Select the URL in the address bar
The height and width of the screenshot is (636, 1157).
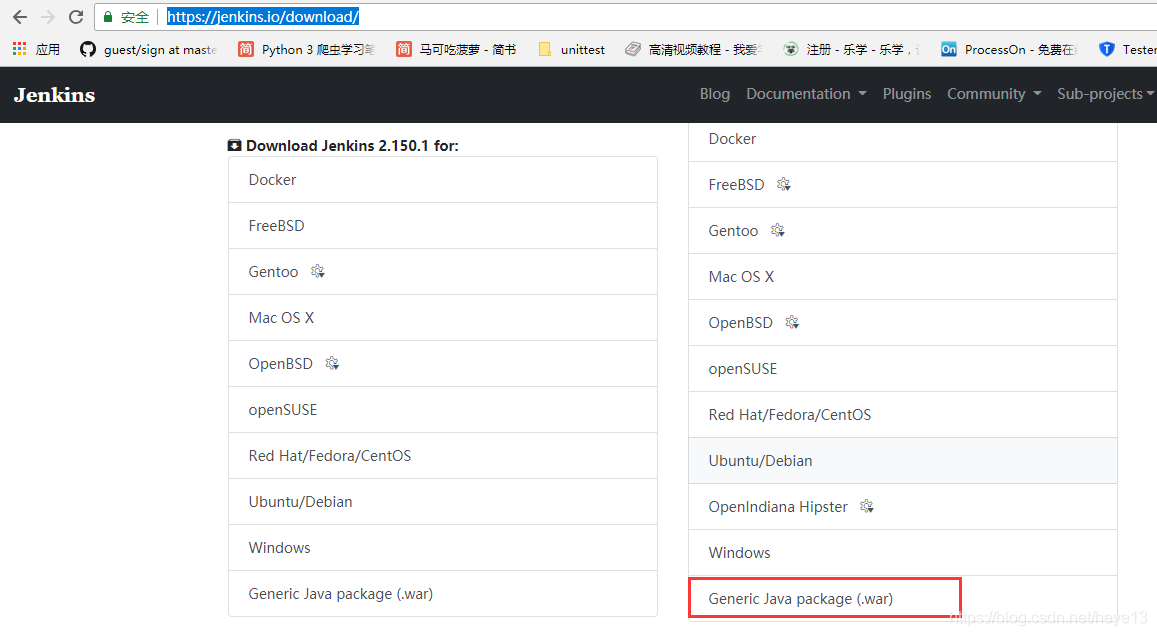[263, 17]
